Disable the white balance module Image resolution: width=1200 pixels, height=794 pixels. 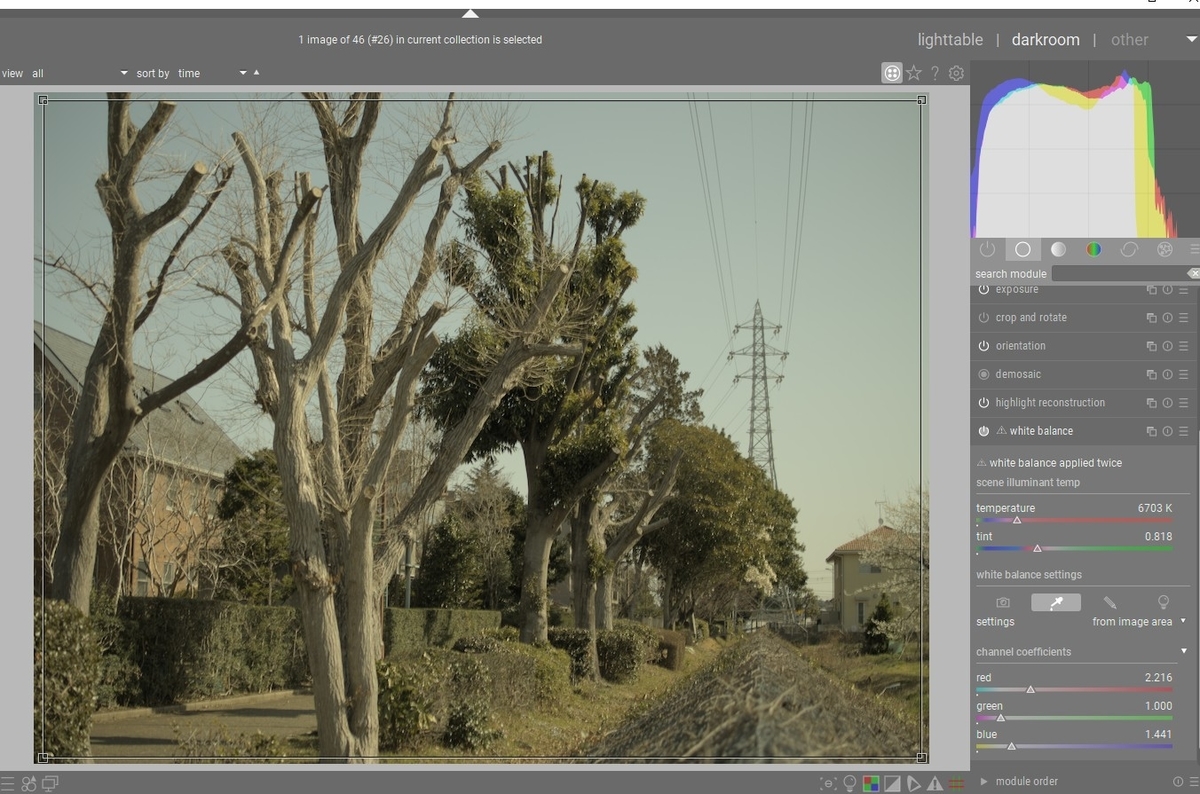click(983, 430)
